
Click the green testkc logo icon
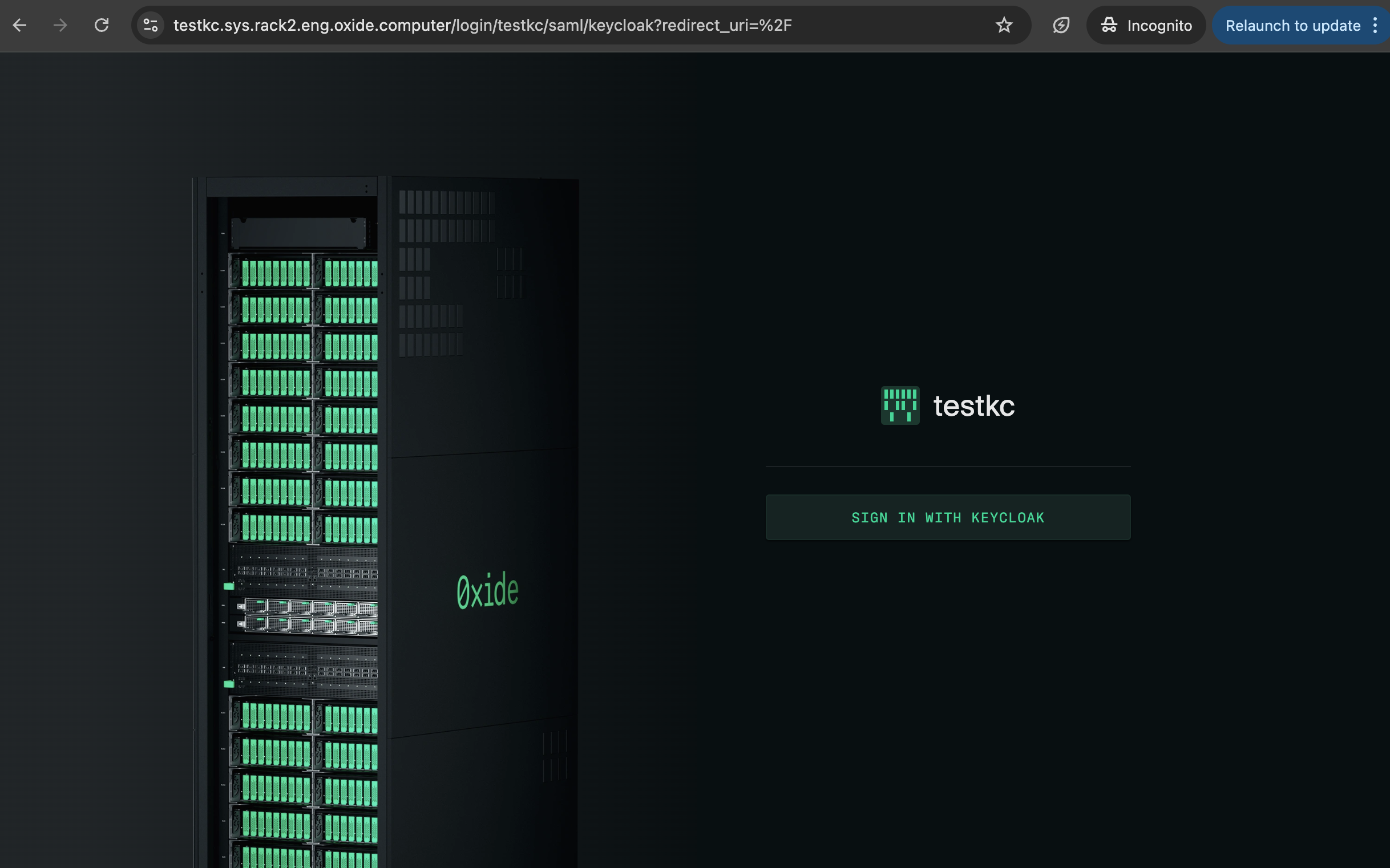tap(899, 405)
